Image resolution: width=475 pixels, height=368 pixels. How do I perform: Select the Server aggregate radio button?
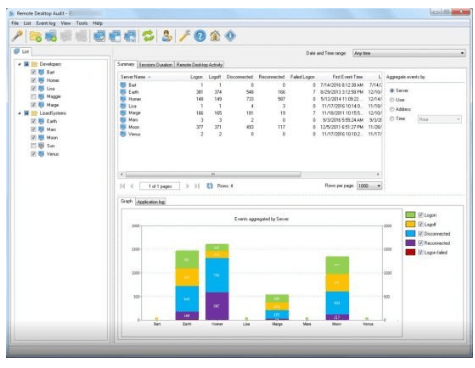click(x=392, y=91)
